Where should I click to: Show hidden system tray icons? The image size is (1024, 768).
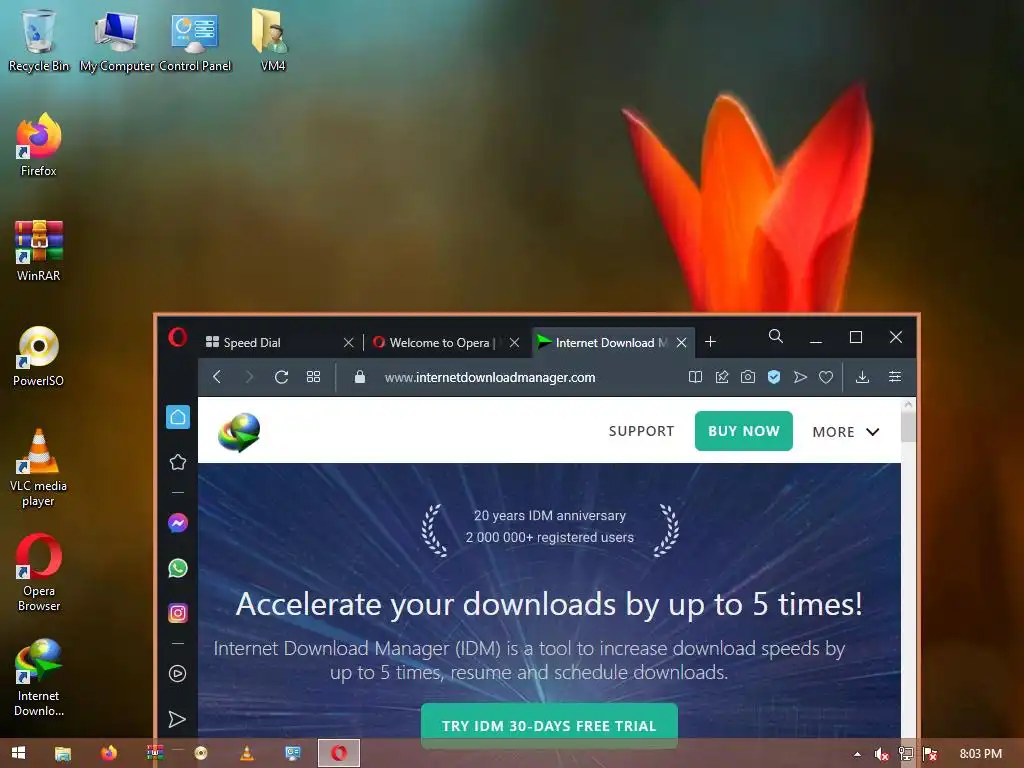tap(857, 754)
